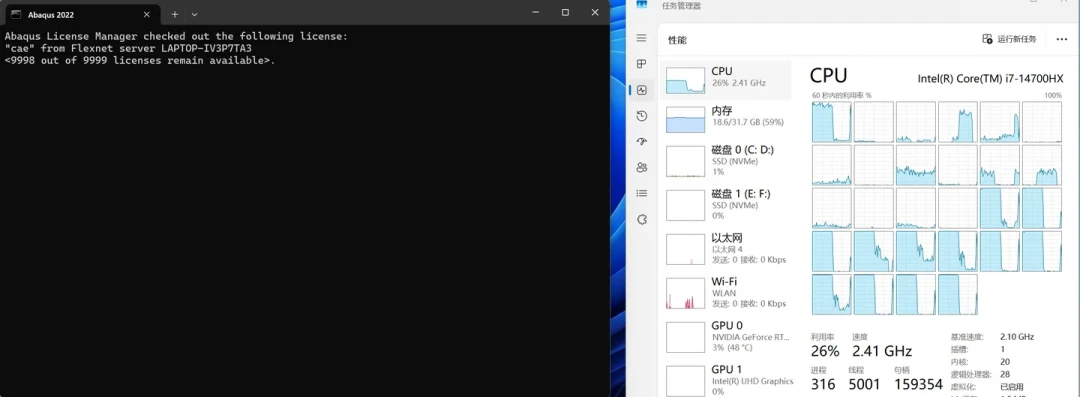
Task: Open the Services page in Task Manager
Action: [x=641, y=219]
